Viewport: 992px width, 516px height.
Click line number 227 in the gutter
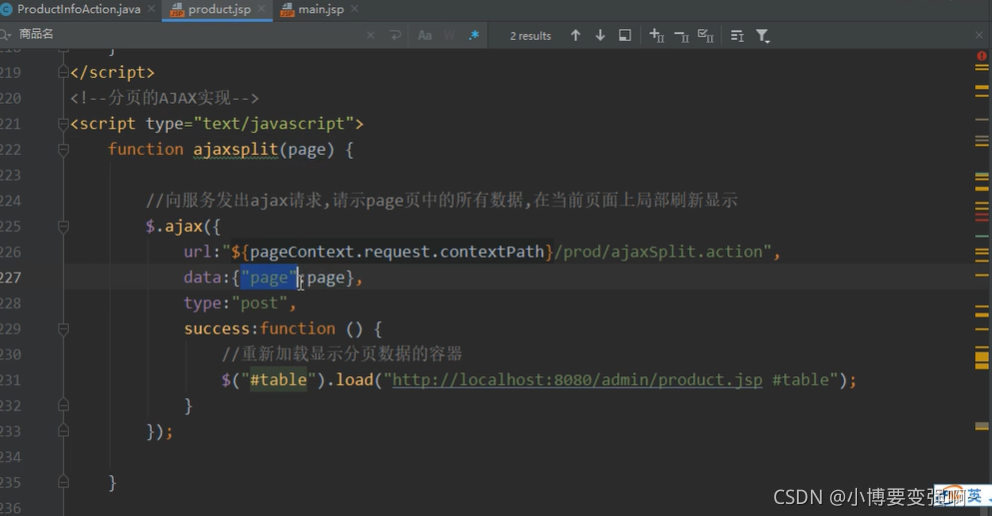pos(10,277)
